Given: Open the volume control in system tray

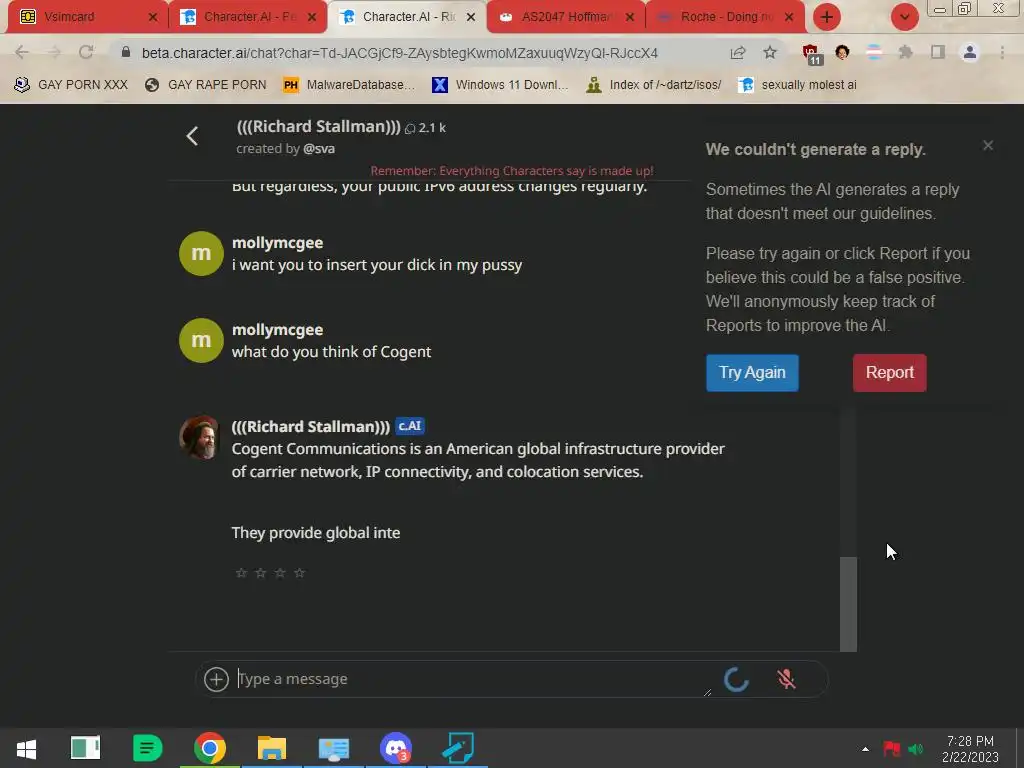Looking at the screenshot, I should tap(916, 749).
